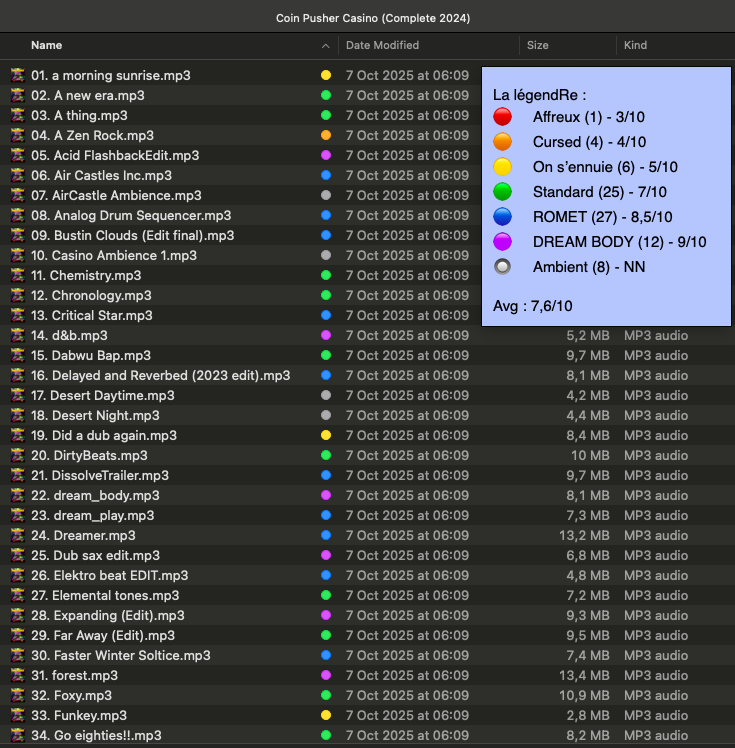Viewport: 735px width, 748px height.
Task: Click the icon beside 14. d&b.mp3
Action: point(18,335)
